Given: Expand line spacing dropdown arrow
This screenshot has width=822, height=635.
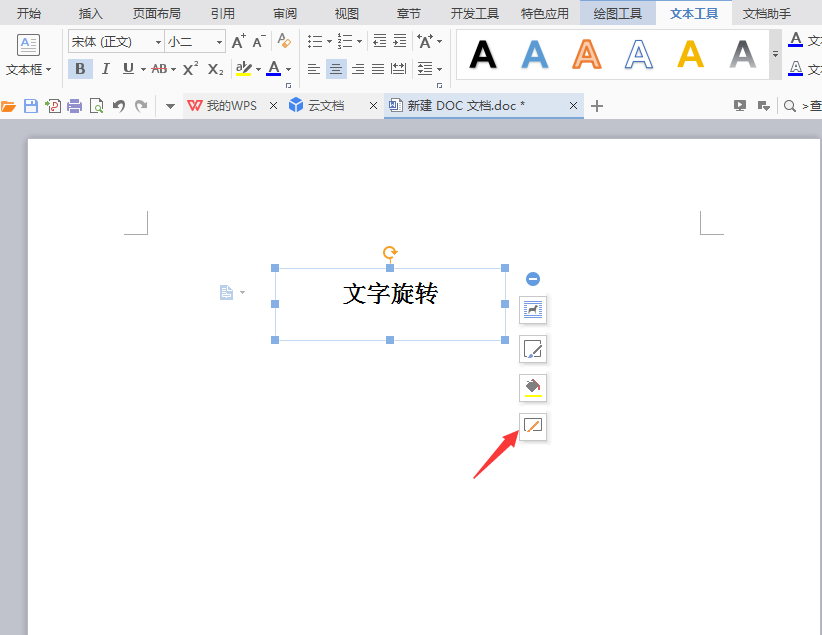Looking at the screenshot, I should (x=439, y=69).
